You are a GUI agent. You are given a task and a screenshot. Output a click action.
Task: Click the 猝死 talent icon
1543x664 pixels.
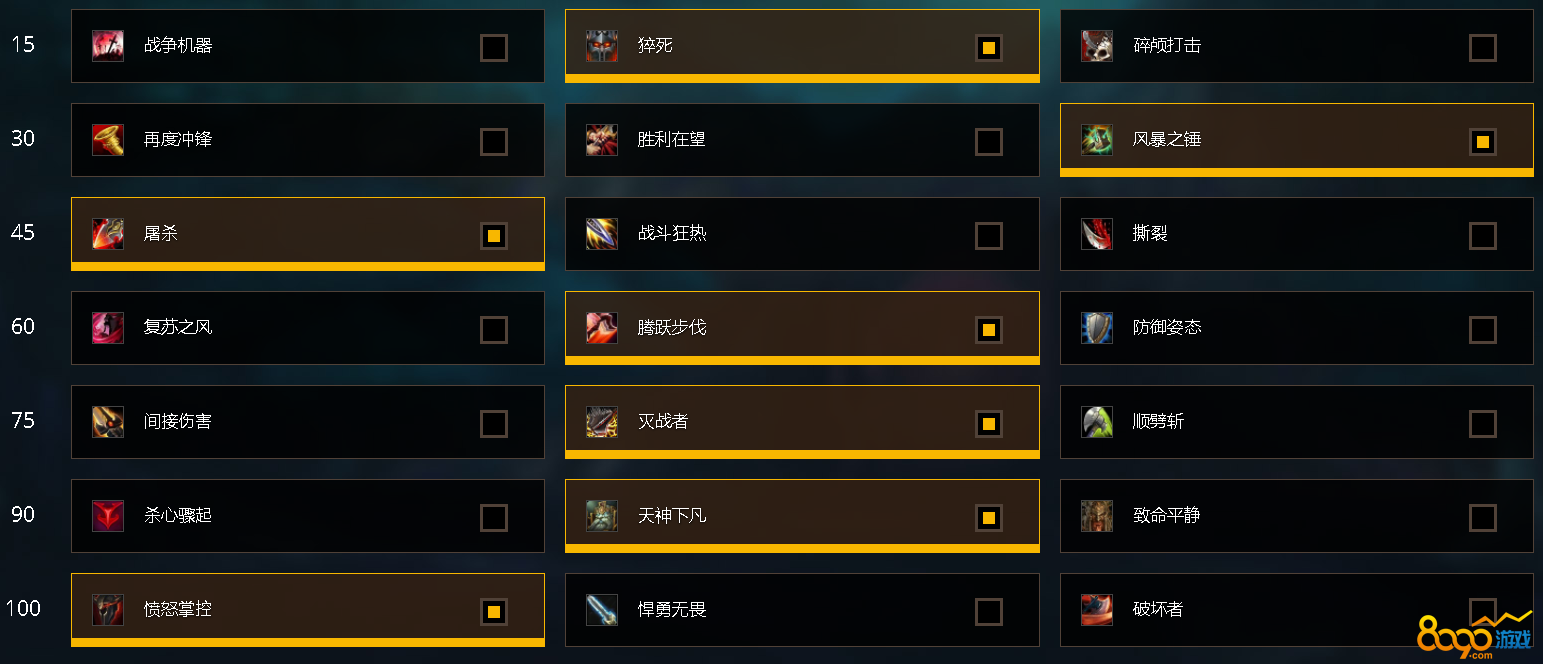click(602, 46)
